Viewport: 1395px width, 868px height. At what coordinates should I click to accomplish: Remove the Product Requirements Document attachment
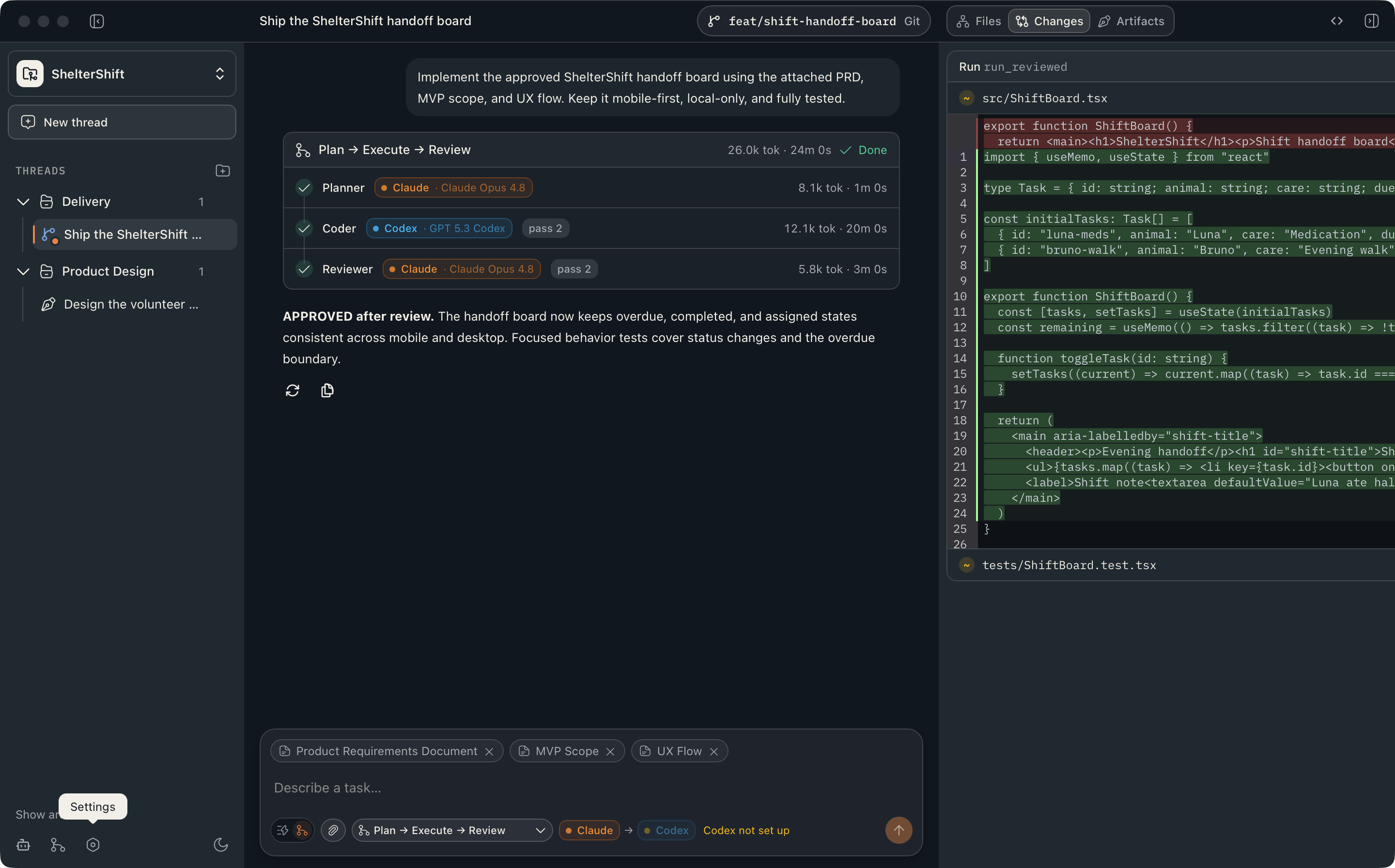pyautogui.click(x=489, y=751)
